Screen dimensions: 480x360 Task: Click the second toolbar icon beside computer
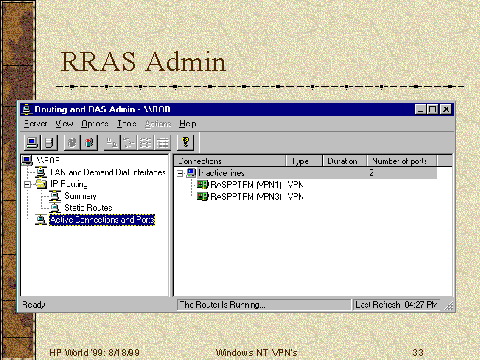pyautogui.click(x=49, y=143)
